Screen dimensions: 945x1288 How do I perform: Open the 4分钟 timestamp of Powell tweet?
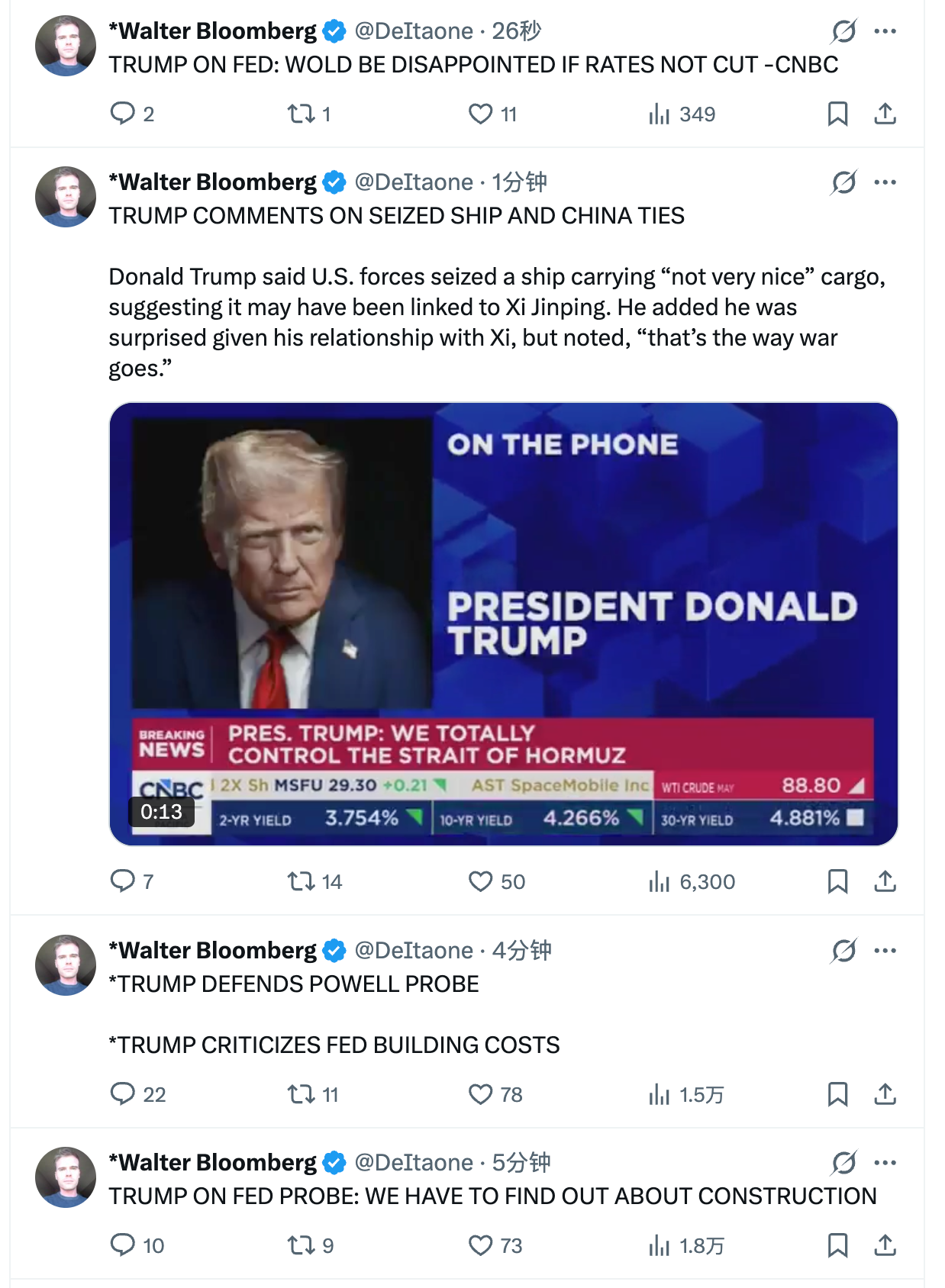pyautogui.click(x=521, y=950)
